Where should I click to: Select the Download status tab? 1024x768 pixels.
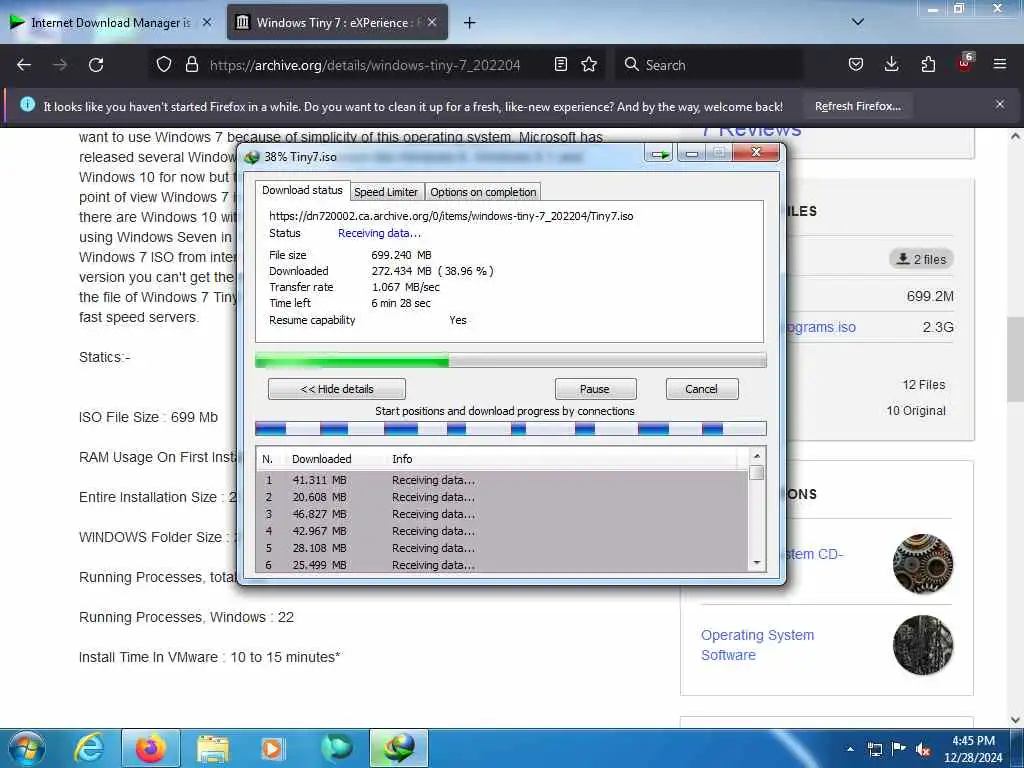302,190
